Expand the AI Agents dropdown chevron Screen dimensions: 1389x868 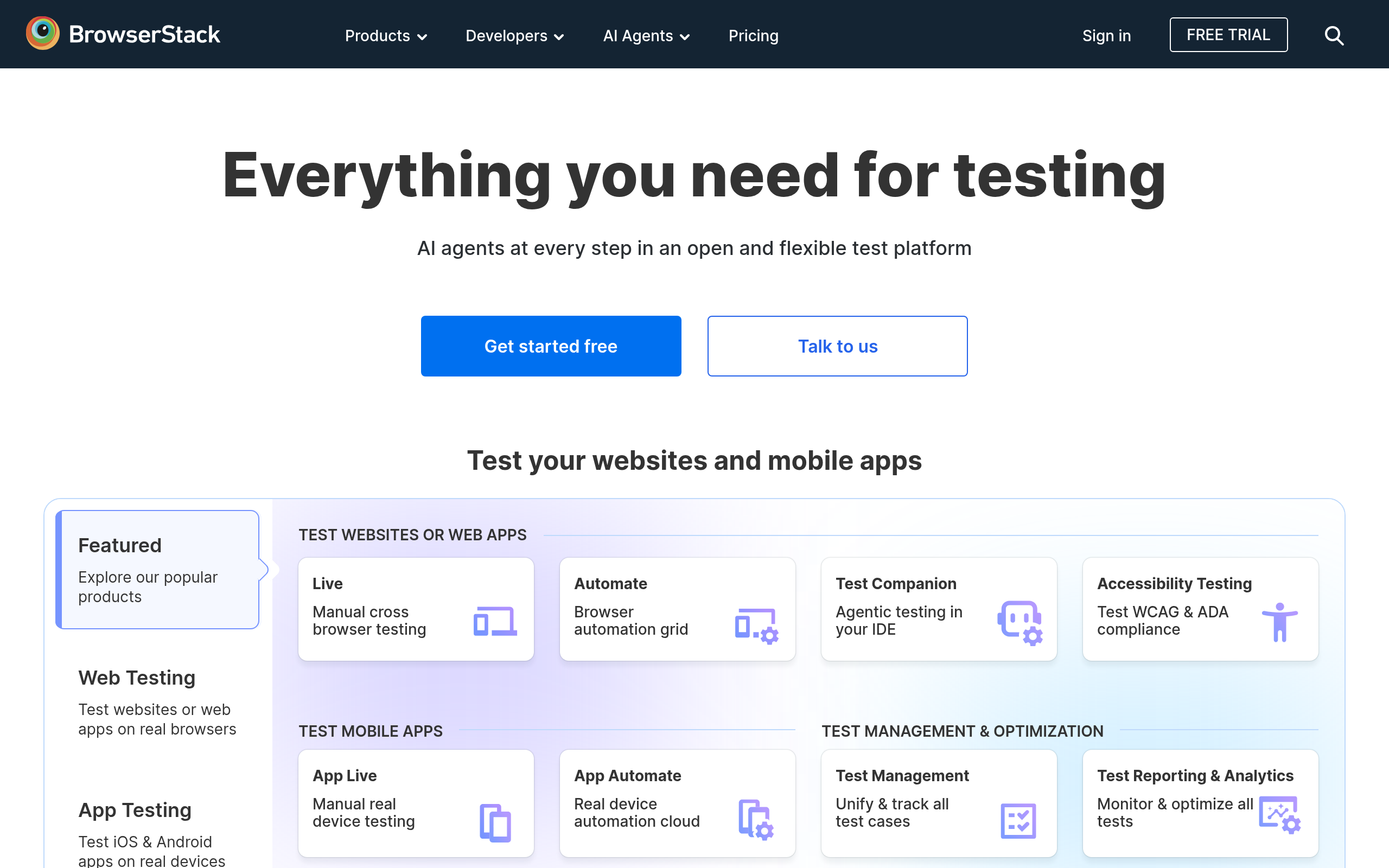pyautogui.click(x=685, y=37)
